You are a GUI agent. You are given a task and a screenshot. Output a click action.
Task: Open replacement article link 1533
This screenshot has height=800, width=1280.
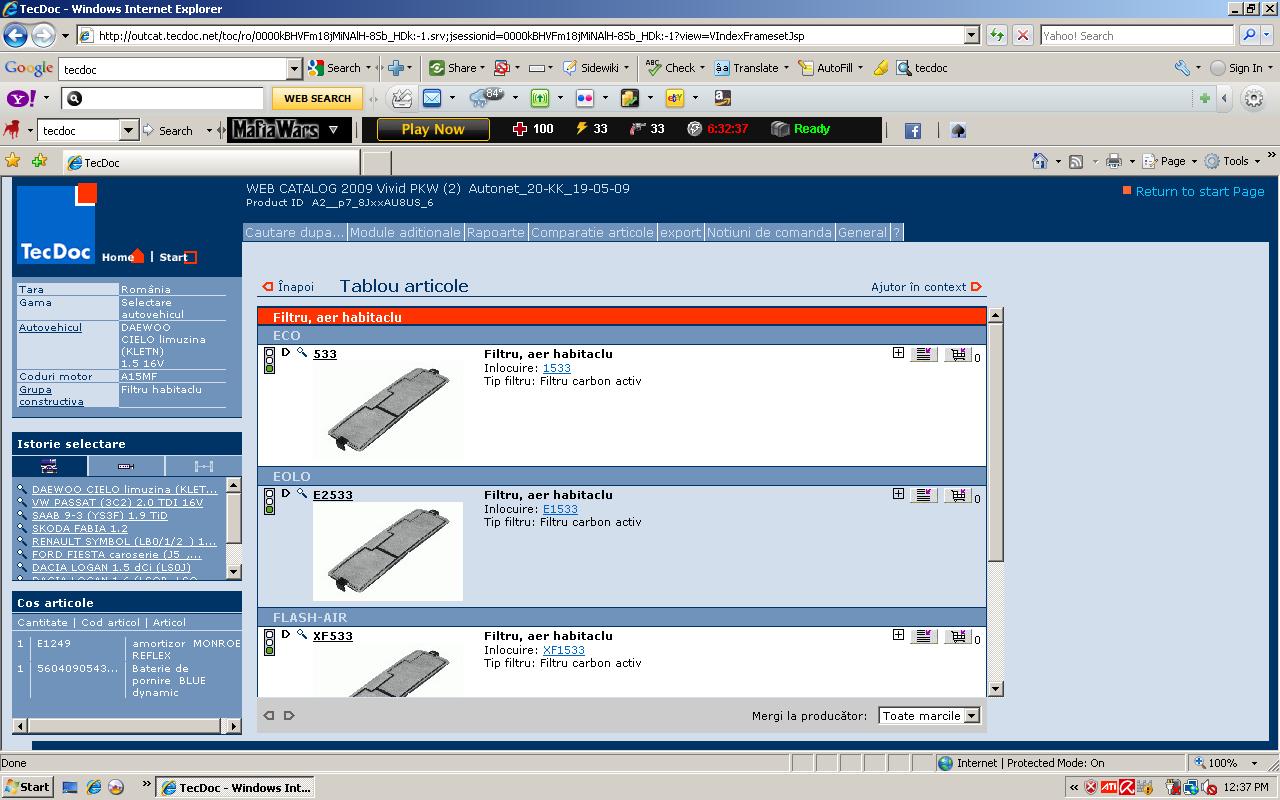click(x=556, y=368)
